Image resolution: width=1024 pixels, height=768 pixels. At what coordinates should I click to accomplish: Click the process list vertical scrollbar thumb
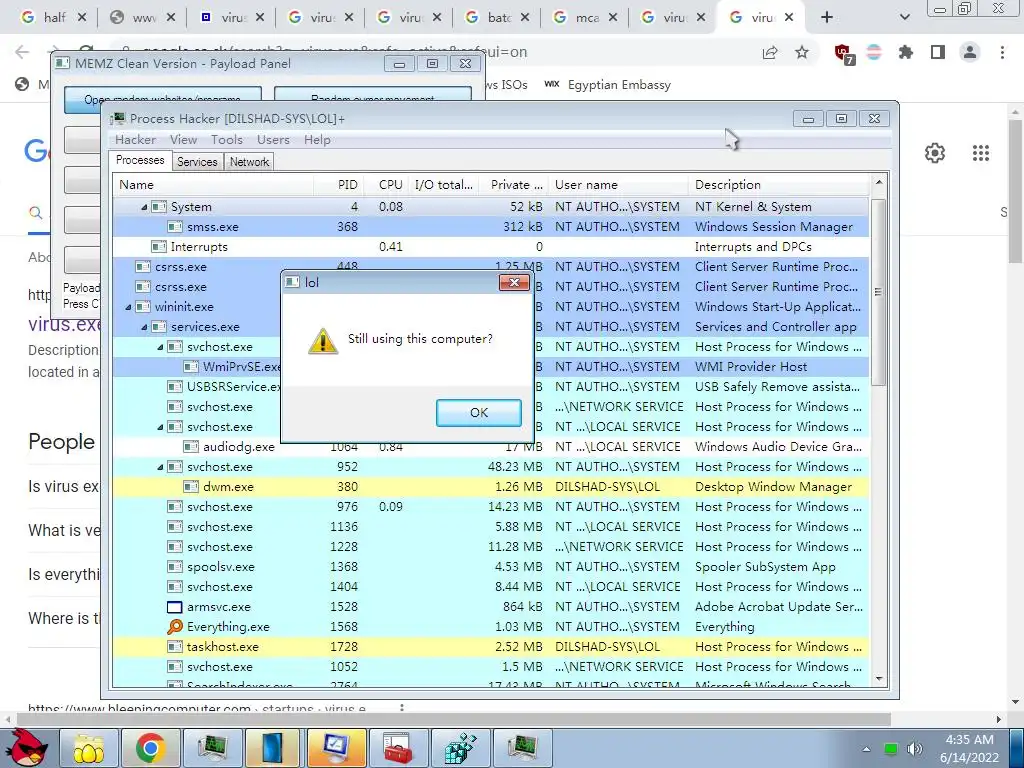(x=878, y=292)
